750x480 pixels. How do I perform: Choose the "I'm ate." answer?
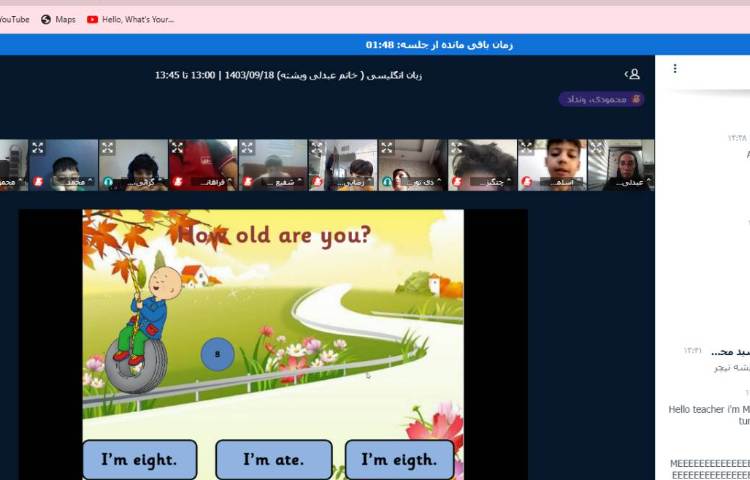274,459
